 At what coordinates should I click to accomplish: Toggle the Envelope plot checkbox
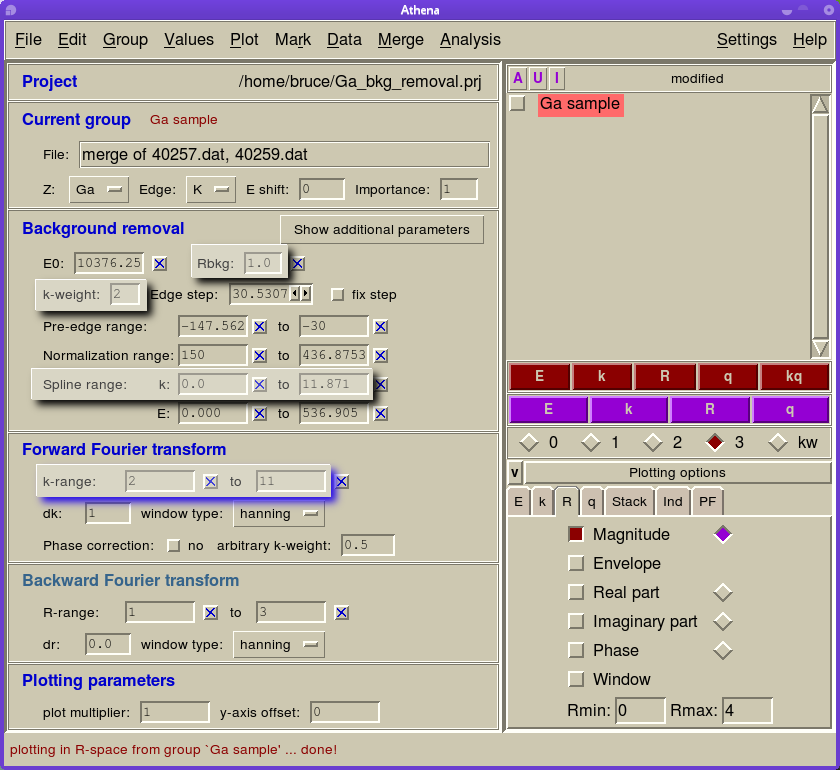[x=576, y=564]
